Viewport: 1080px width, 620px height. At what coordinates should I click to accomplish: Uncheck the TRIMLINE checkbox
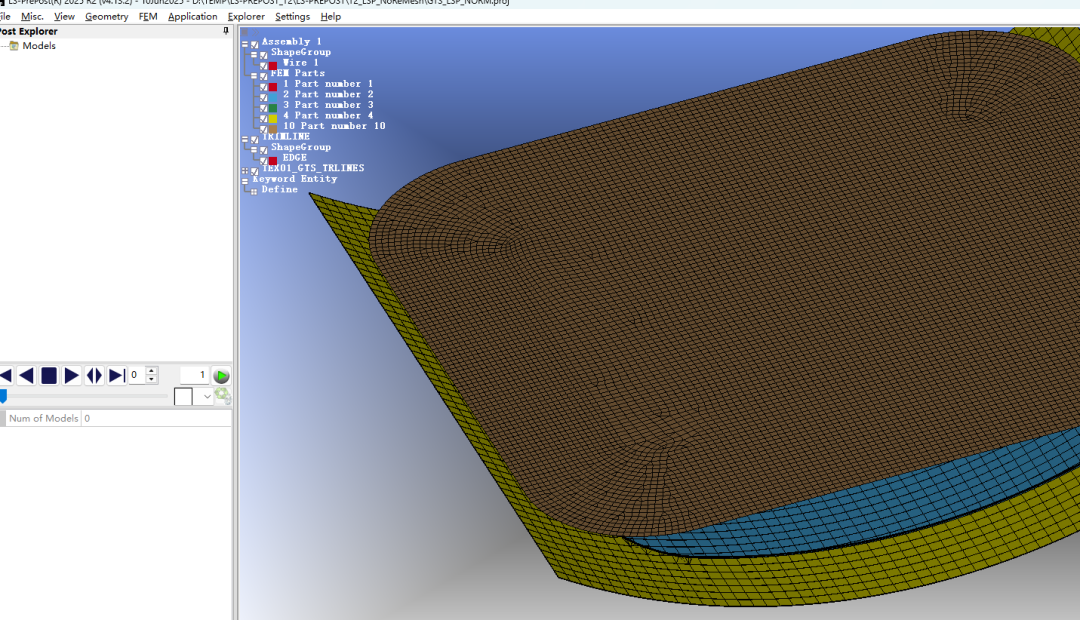[x=254, y=140]
